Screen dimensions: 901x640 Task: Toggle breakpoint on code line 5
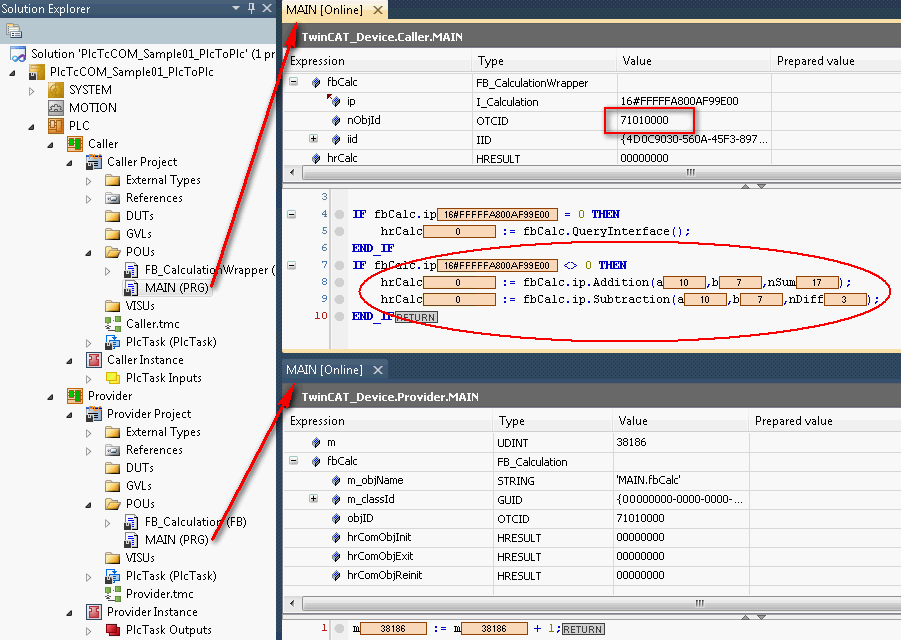[x=340, y=232]
